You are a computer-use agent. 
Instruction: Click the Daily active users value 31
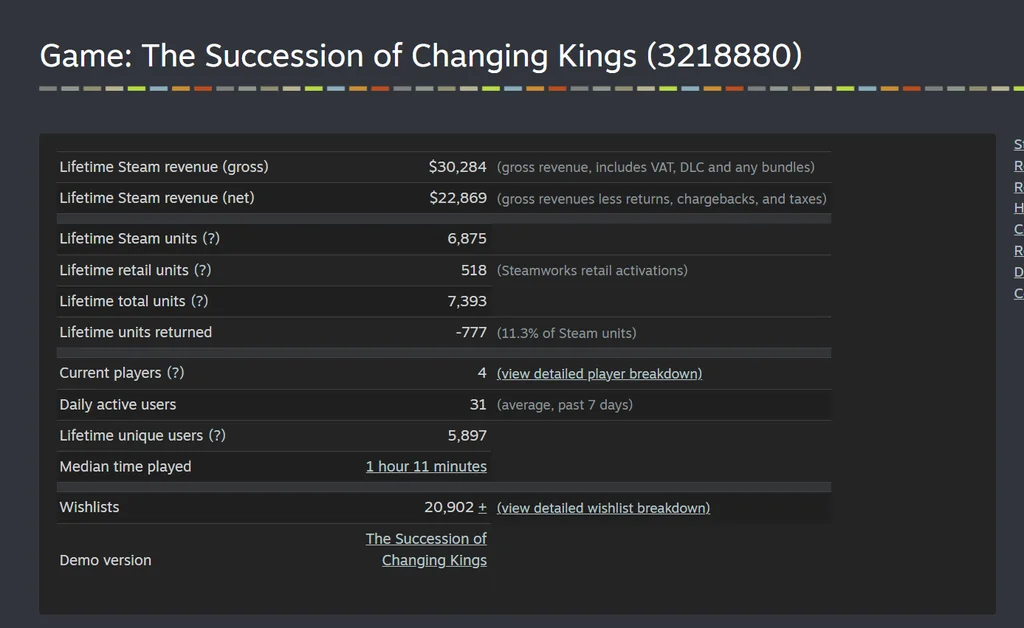tap(478, 405)
